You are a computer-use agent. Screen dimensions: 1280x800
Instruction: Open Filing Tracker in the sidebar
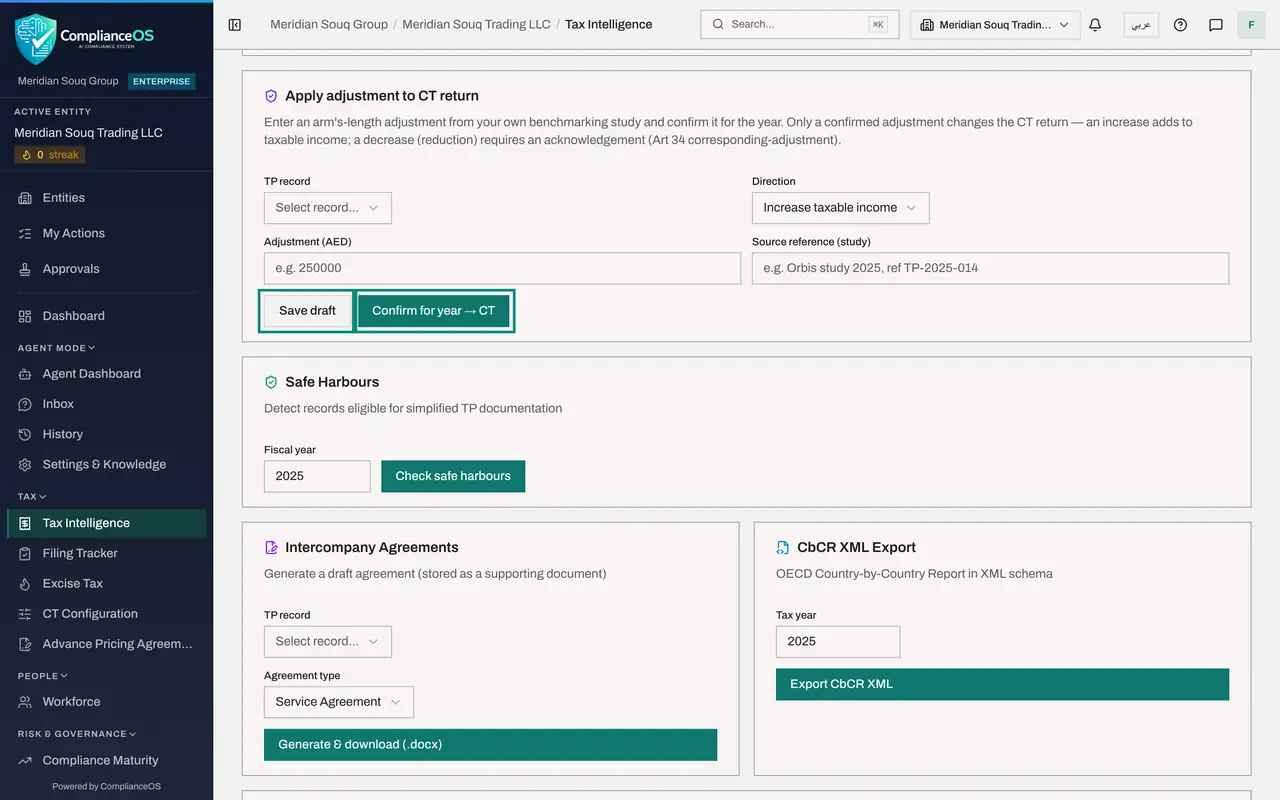click(x=106, y=553)
